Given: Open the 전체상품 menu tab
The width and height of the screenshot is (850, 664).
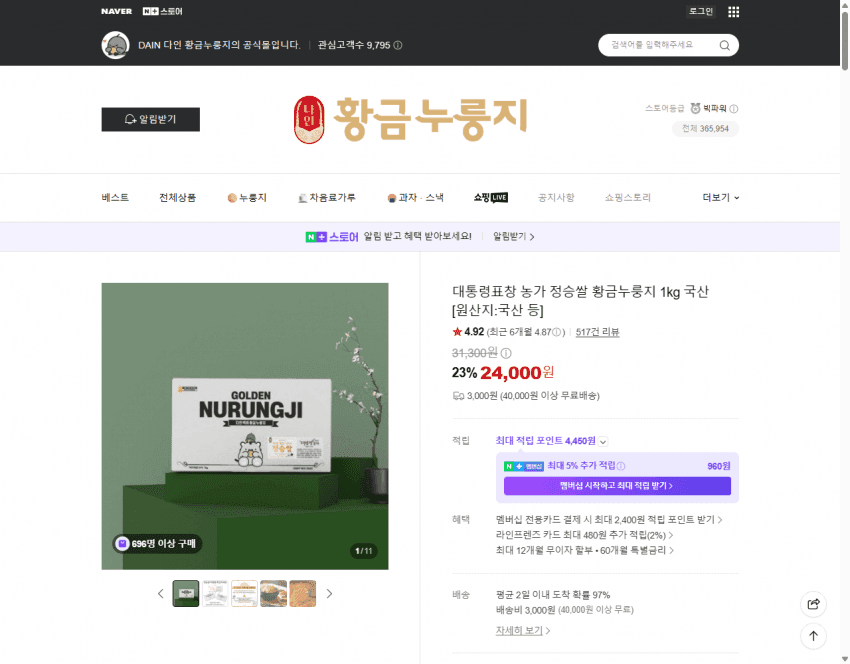Looking at the screenshot, I should (x=177, y=198).
